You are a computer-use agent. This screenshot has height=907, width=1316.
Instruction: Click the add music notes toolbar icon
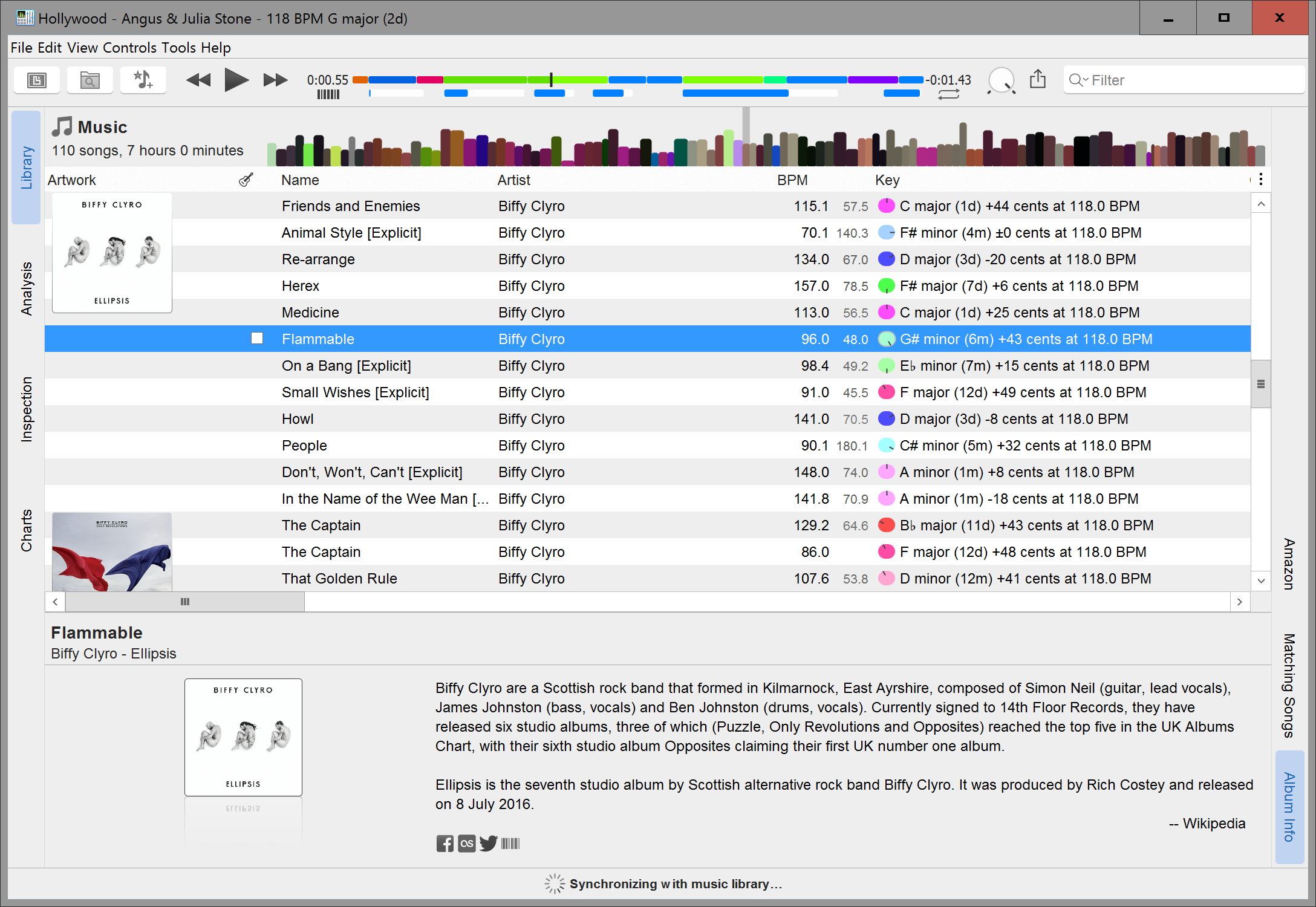(x=143, y=80)
